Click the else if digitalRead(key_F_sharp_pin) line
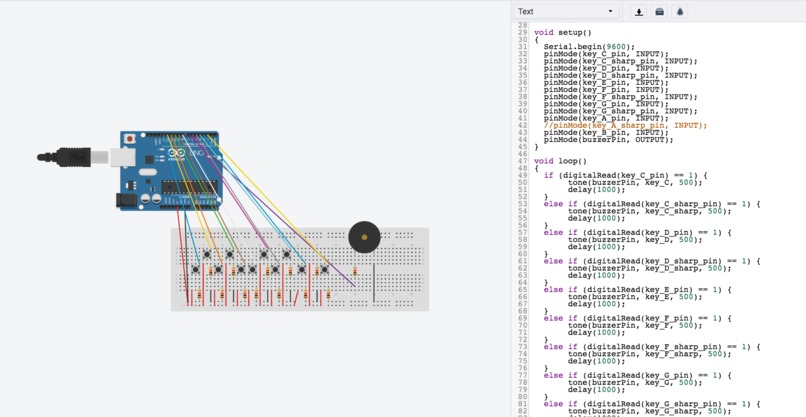This screenshot has width=806, height=417. (x=652, y=348)
